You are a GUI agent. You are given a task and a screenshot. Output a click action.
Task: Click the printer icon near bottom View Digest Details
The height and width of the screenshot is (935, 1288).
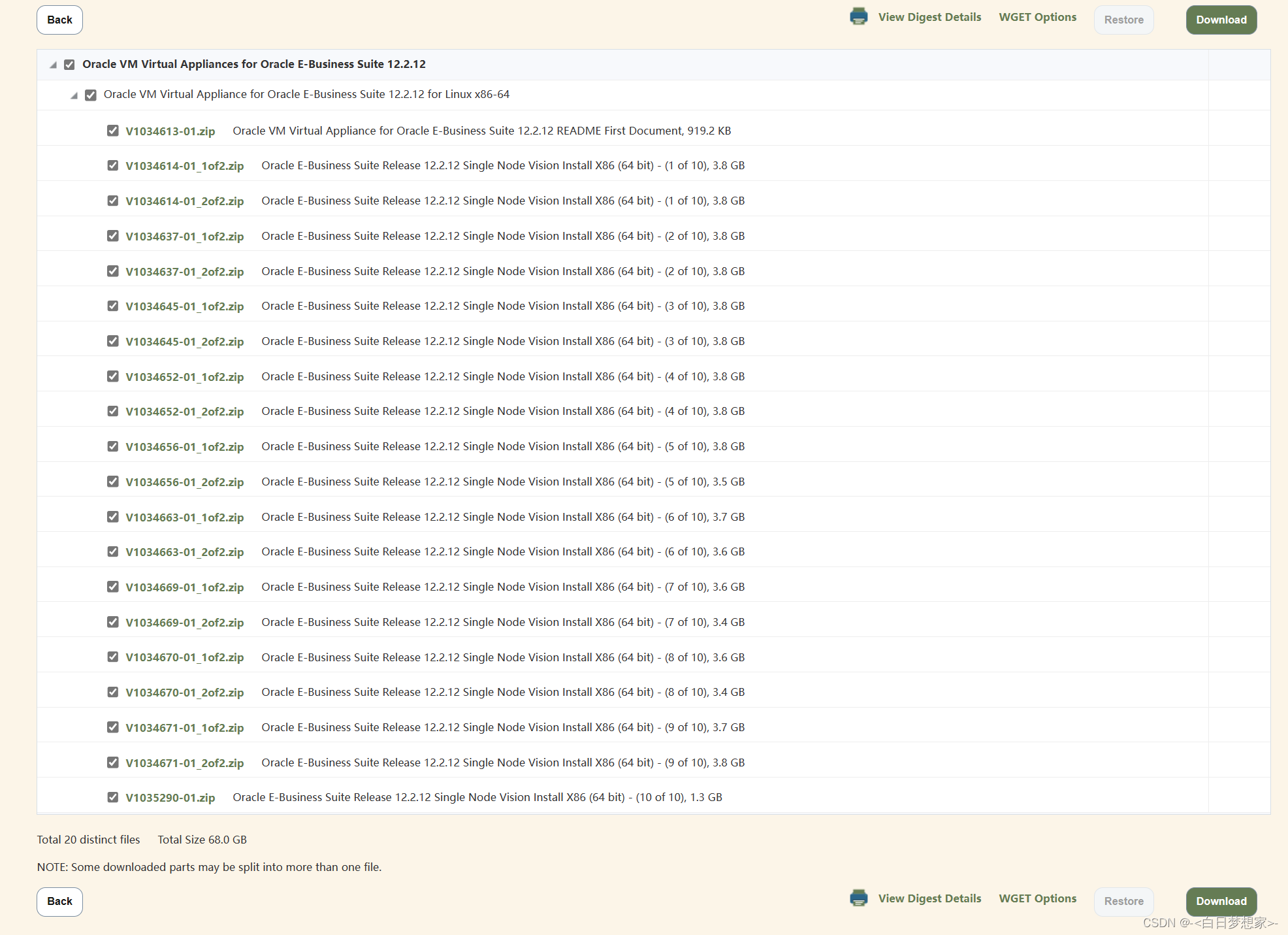coord(859,898)
